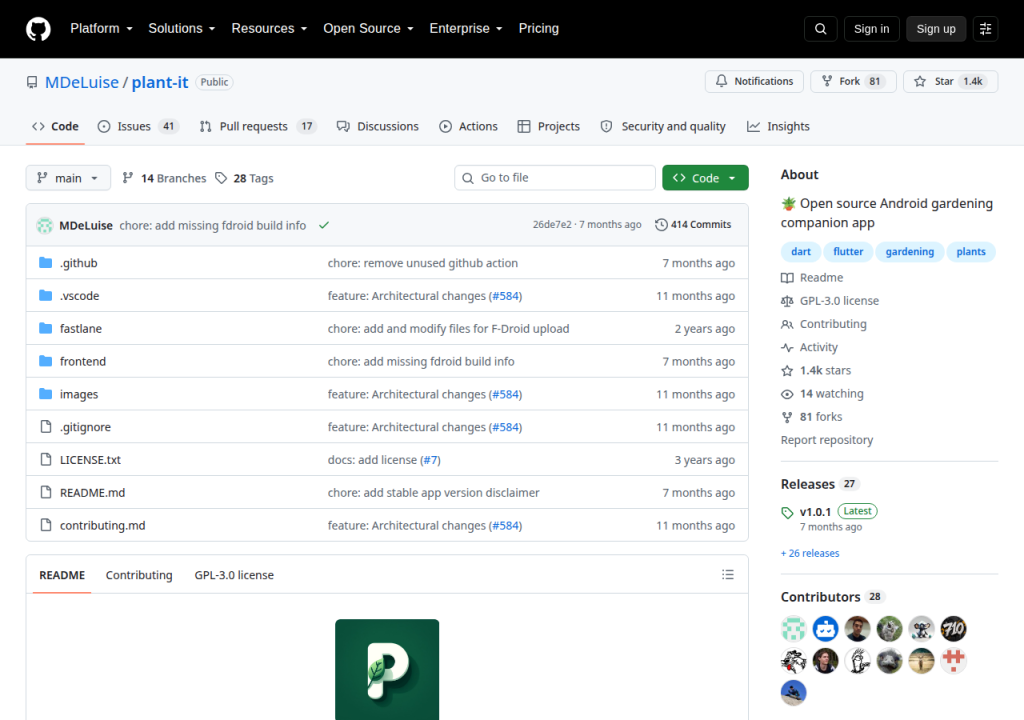Switch to the Discussions tab
The height and width of the screenshot is (720, 1024).
click(377, 126)
